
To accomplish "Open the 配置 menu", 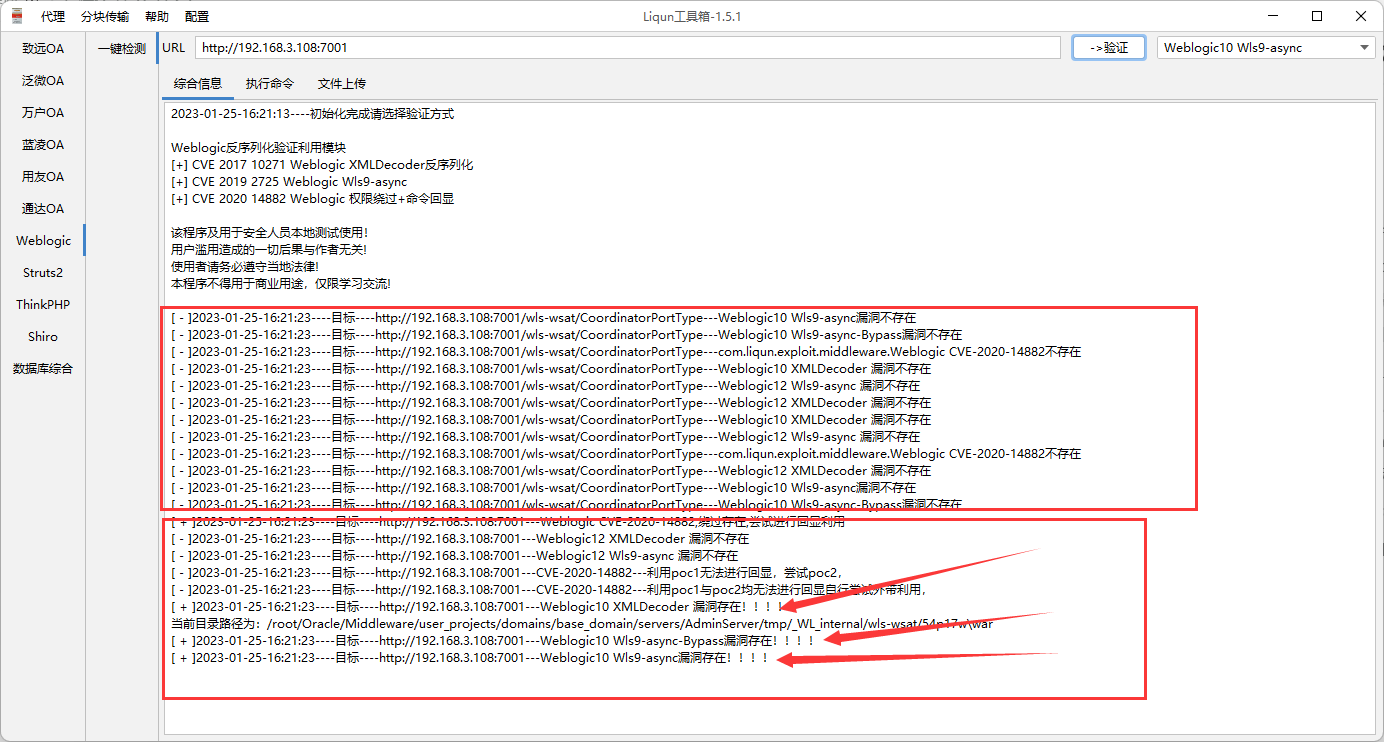I will 197,17.
